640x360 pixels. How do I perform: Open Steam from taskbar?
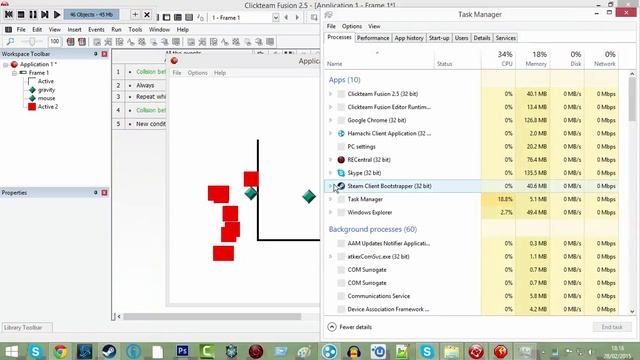[x=109, y=351]
